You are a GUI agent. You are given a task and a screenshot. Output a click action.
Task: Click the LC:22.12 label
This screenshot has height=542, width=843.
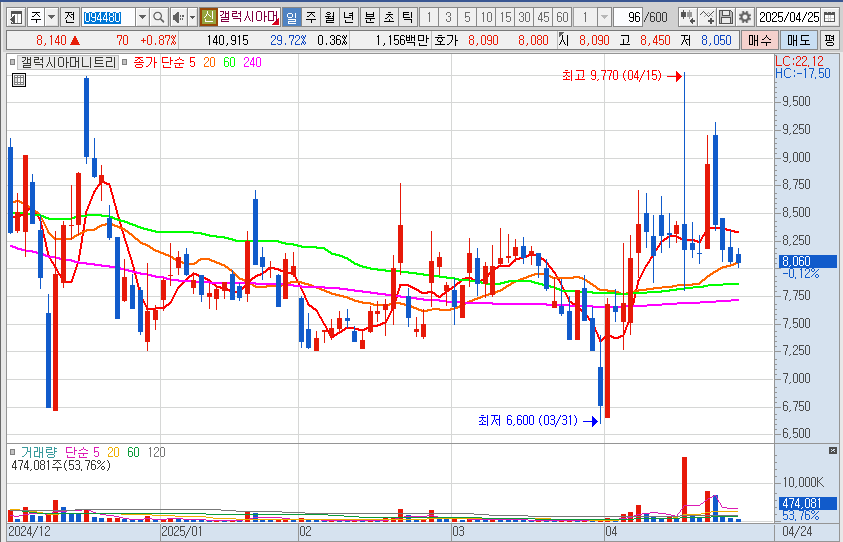pyautogui.click(x=799, y=61)
